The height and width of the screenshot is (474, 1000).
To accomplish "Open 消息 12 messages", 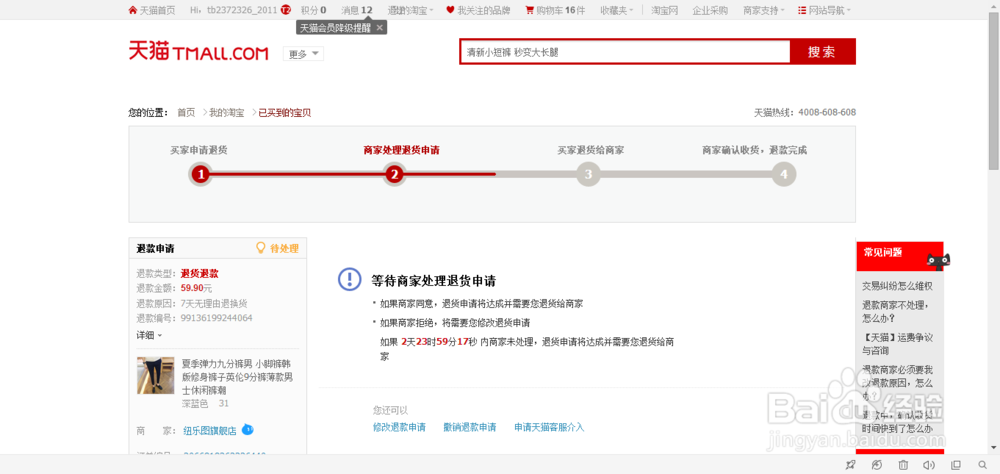I will tap(357, 10).
